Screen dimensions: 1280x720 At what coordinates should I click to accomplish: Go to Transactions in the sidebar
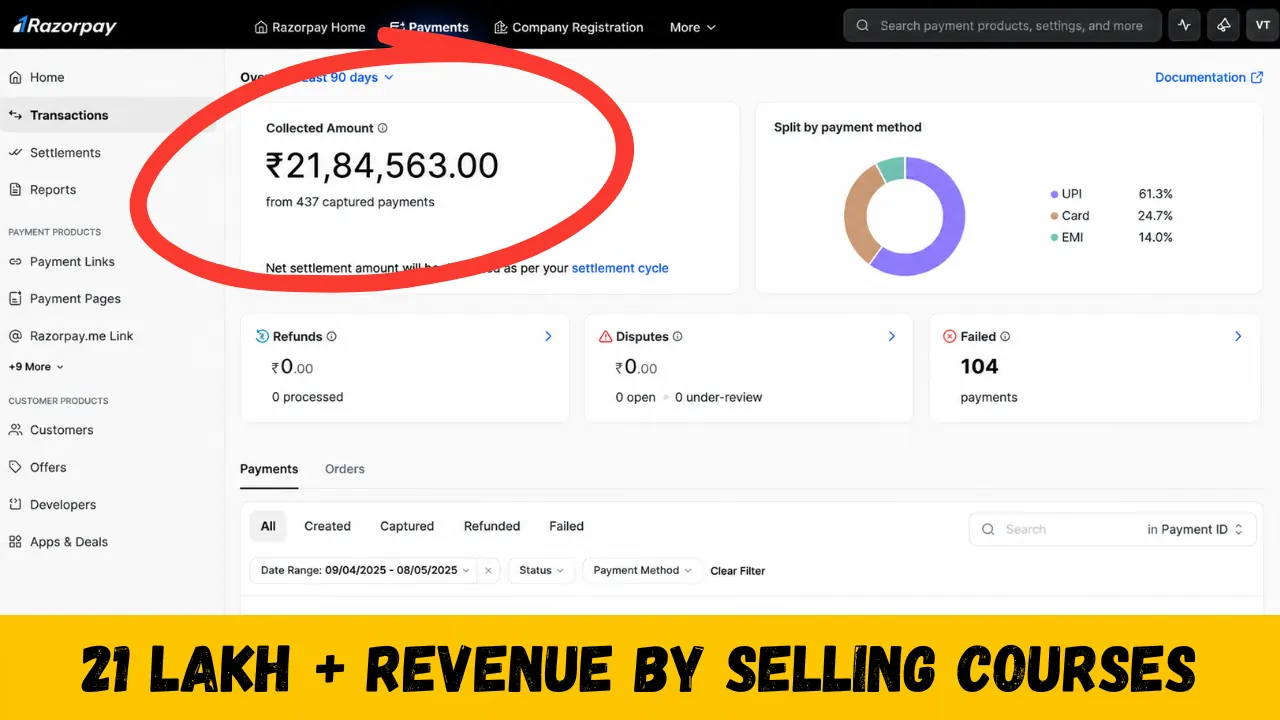point(108,115)
